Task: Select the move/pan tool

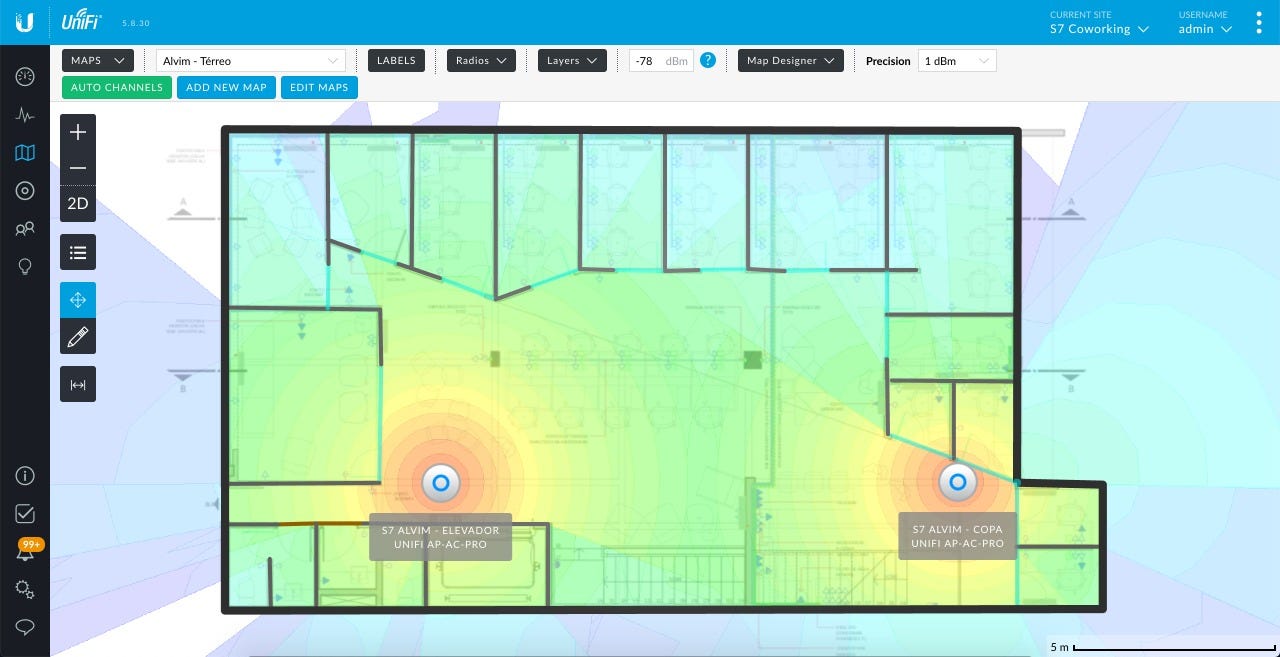Action: [78, 300]
